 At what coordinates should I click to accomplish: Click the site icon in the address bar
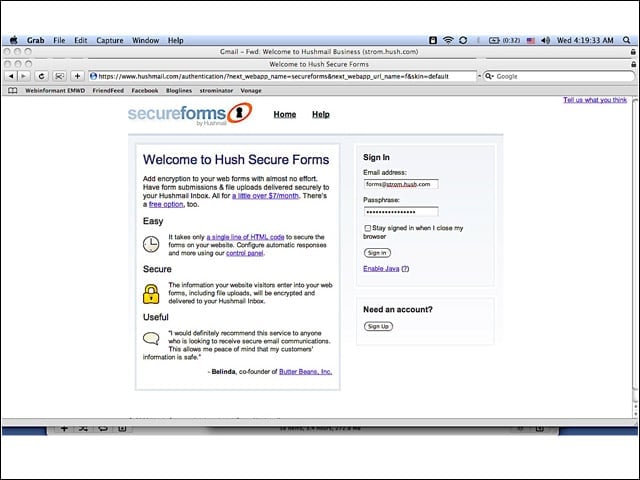[x=93, y=76]
